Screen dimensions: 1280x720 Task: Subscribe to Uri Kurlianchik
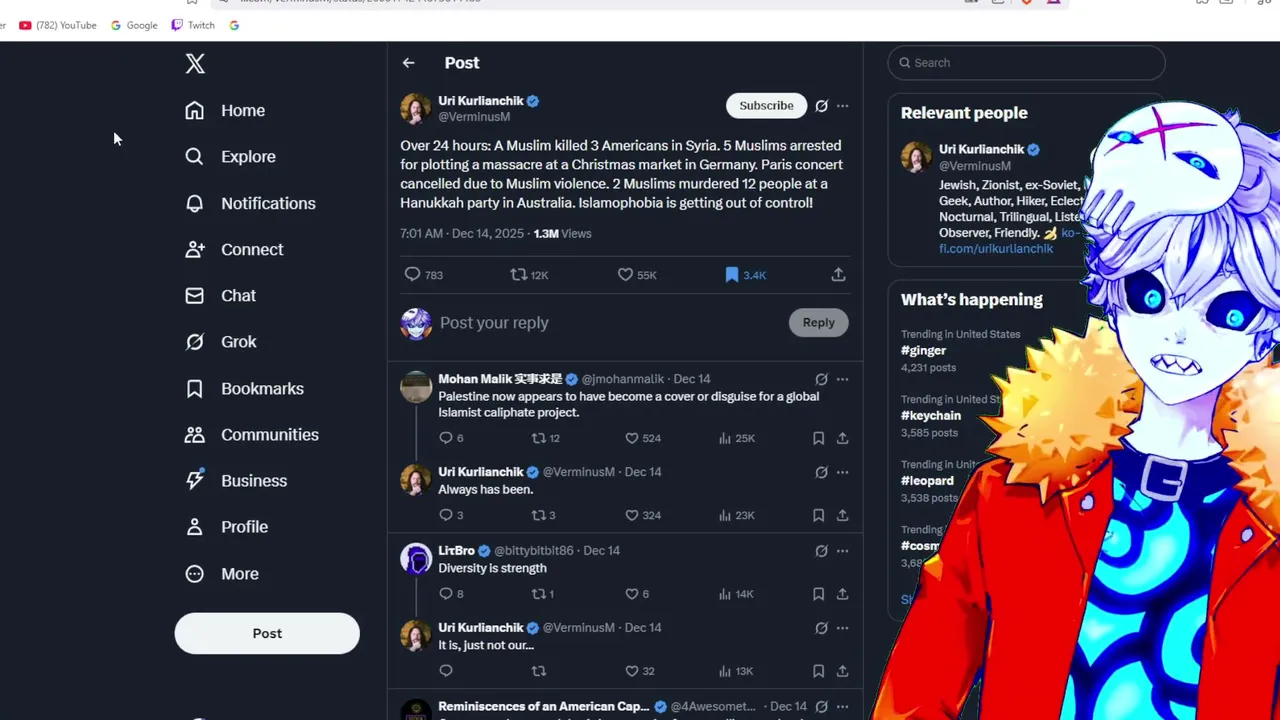pos(766,105)
